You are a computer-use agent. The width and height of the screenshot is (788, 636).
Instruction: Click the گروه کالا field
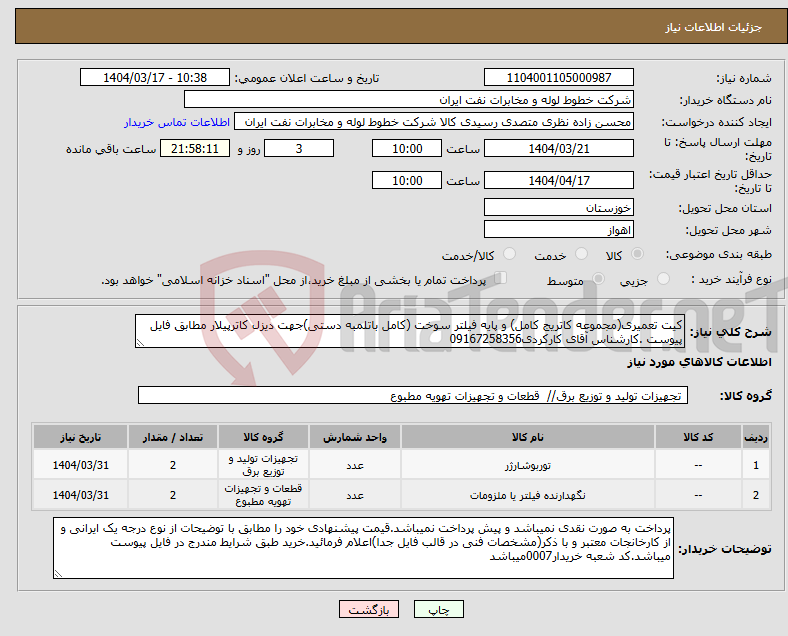coord(413,395)
